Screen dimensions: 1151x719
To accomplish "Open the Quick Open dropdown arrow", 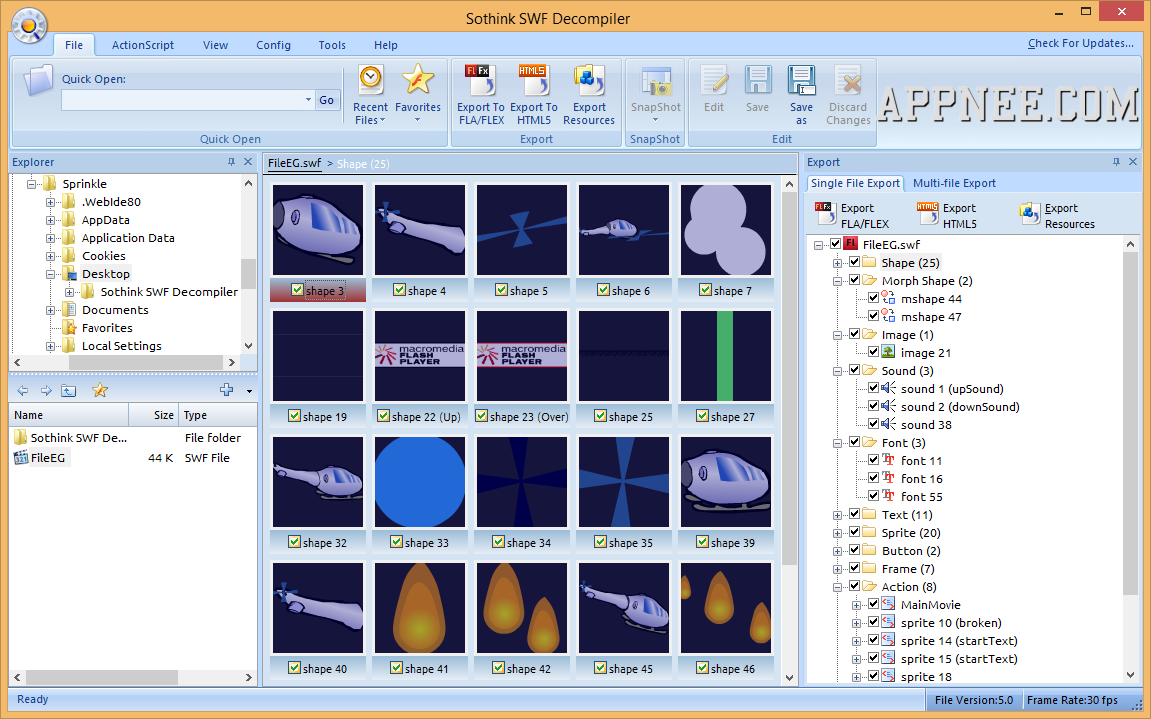I will pos(308,100).
